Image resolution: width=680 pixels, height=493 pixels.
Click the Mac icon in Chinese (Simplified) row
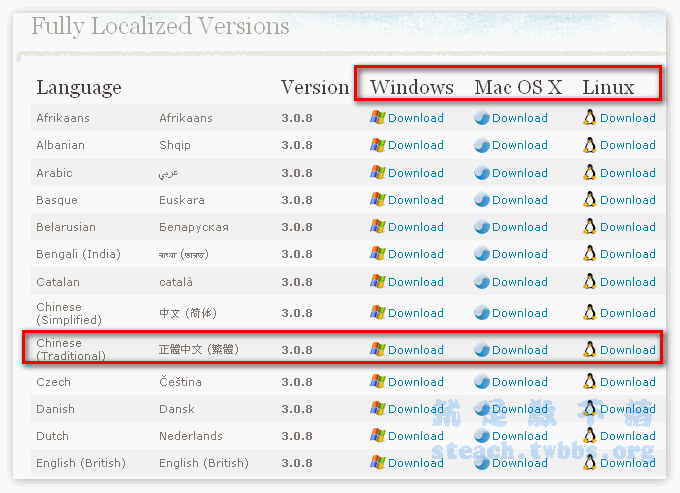(x=482, y=313)
